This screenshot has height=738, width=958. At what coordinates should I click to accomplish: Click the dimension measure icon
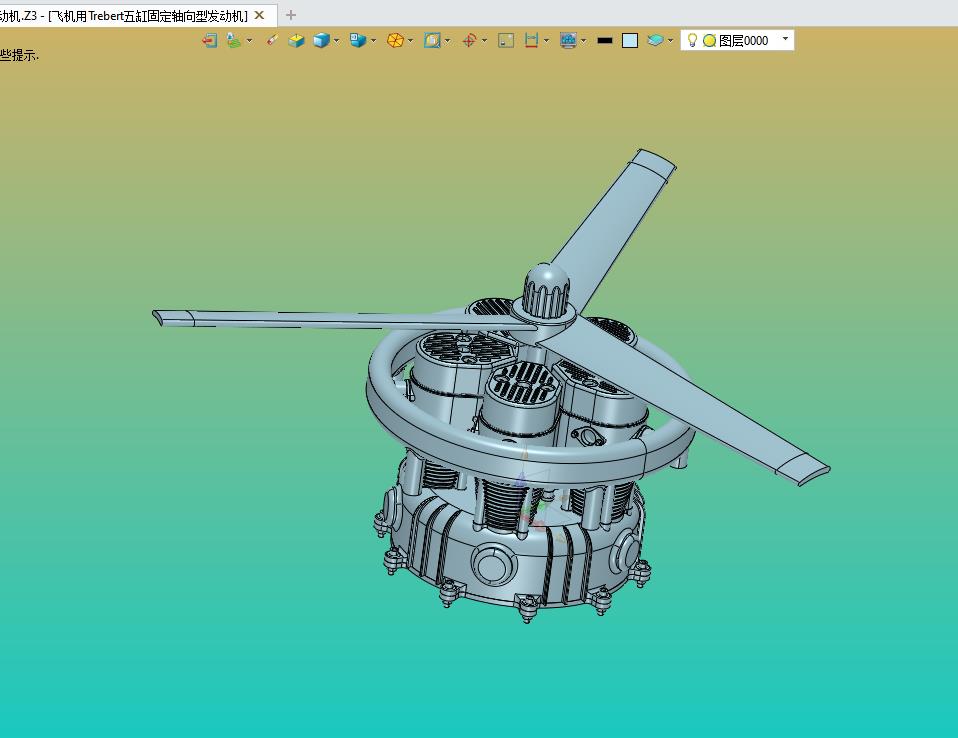point(531,40)
